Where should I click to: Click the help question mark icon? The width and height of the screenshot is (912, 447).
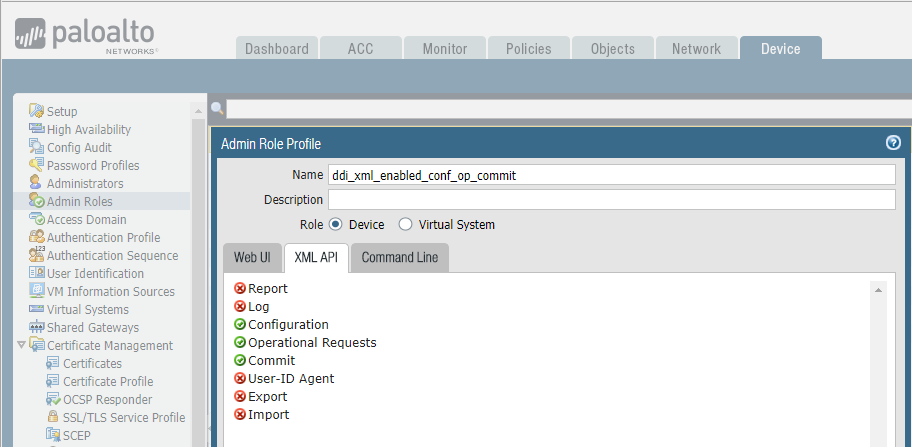pyautogui.click(x=893, y=143)
